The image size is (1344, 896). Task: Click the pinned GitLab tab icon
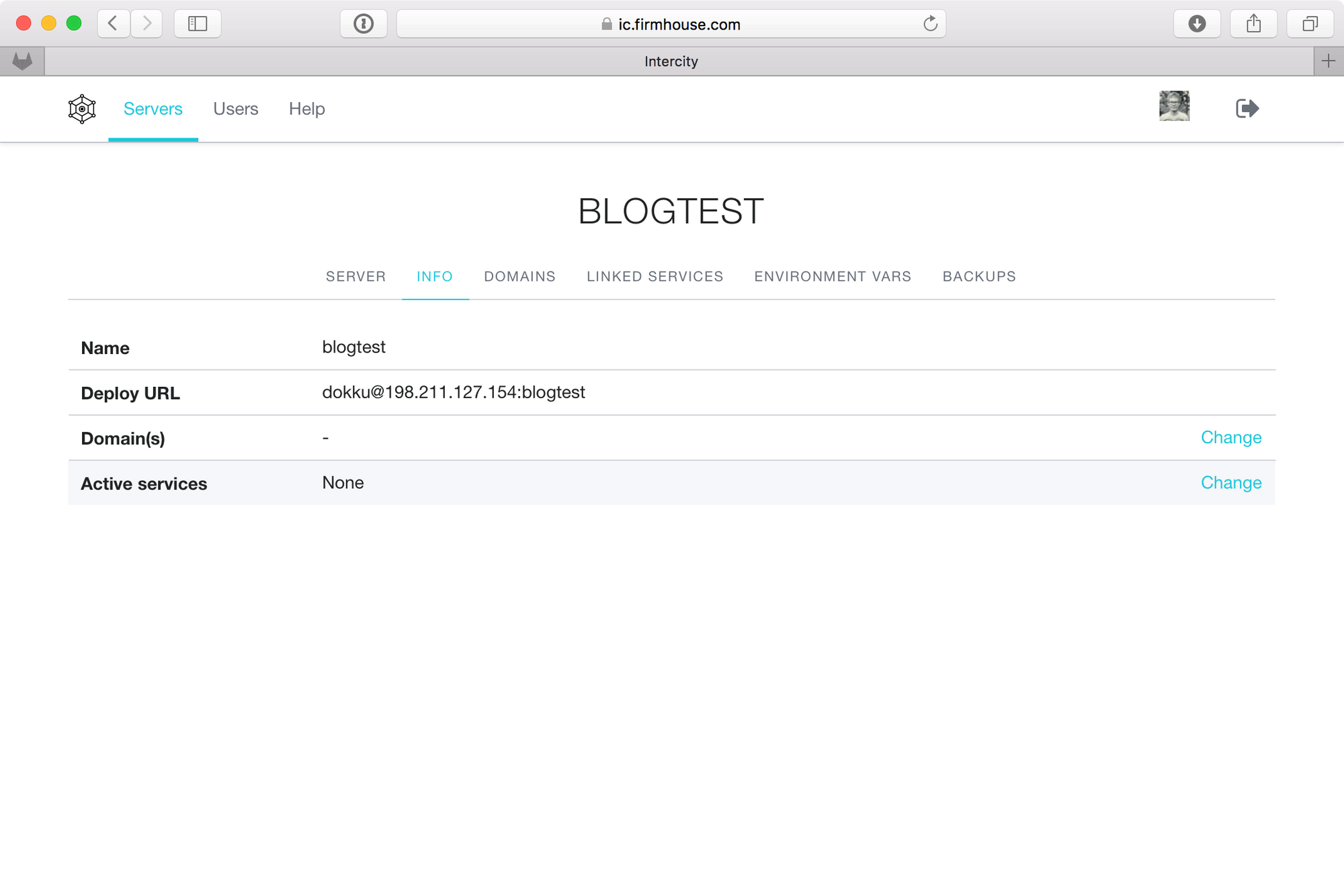tap(22, 62)
